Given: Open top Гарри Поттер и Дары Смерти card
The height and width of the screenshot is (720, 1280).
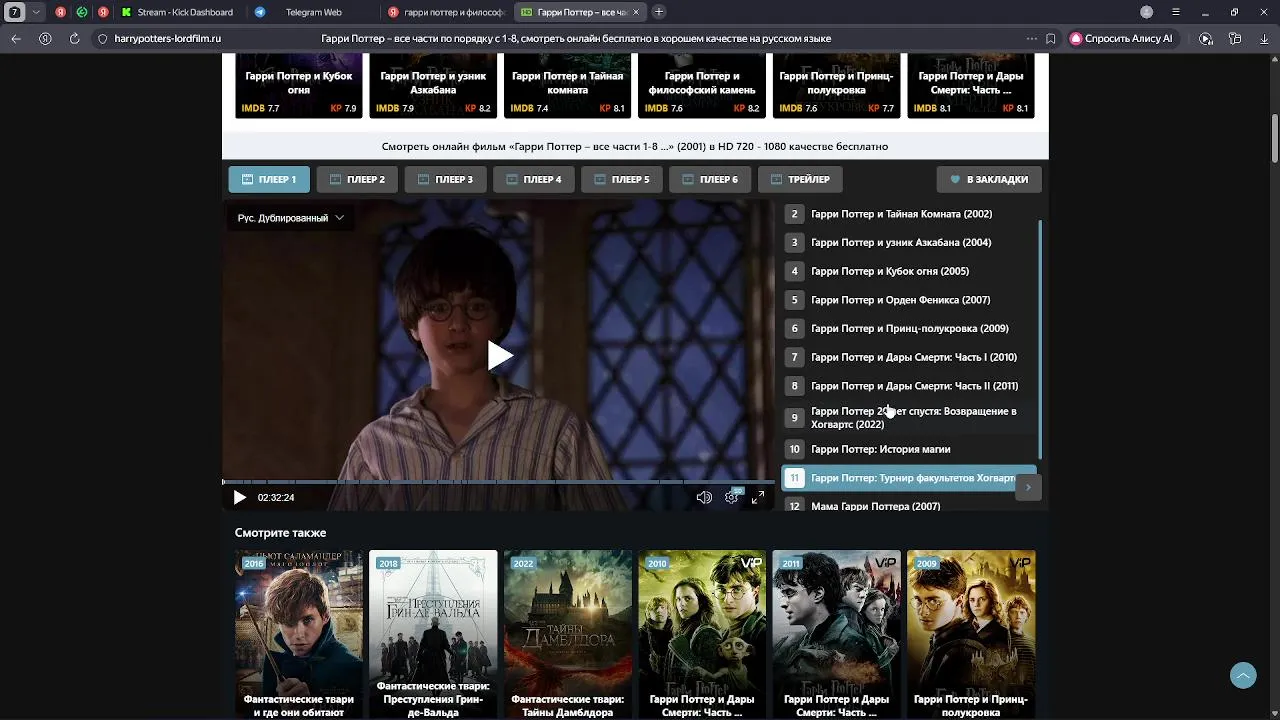Looking at the screenshot, I should pyautogui.click(x=971, y=86).
